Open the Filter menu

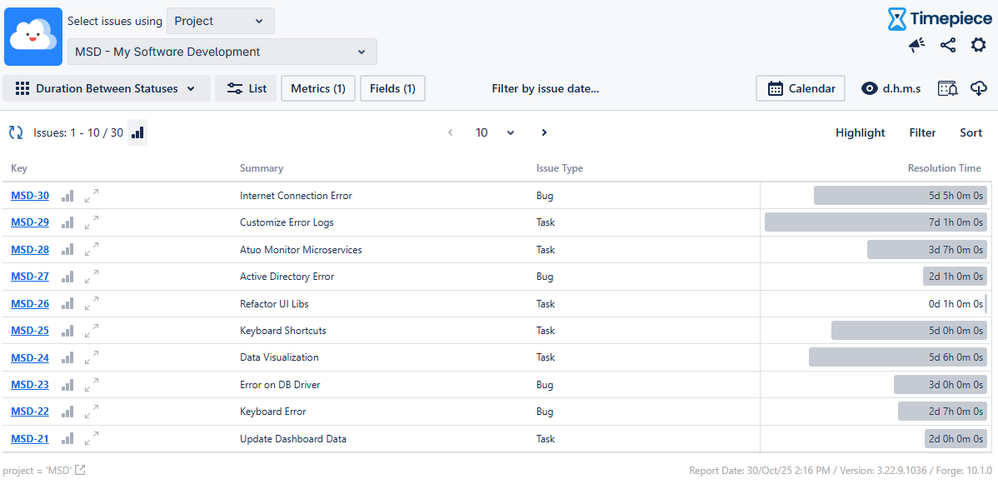[x=922, y=132]
